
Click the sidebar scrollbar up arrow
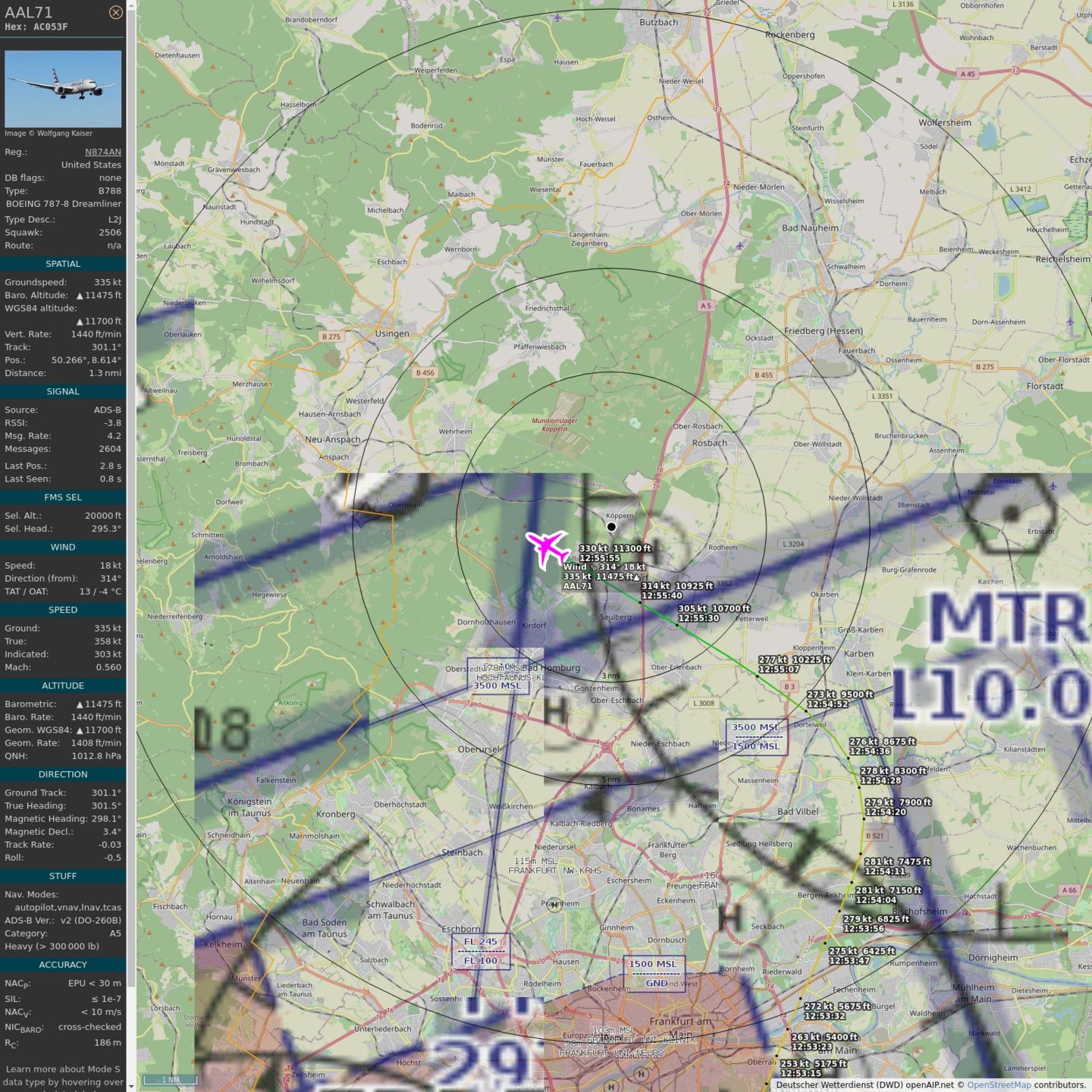[131, 5]
